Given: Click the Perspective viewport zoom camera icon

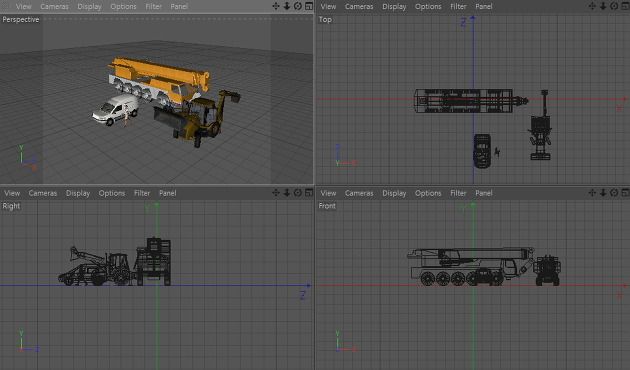Looking at the screenshot, I should [287, 6].
